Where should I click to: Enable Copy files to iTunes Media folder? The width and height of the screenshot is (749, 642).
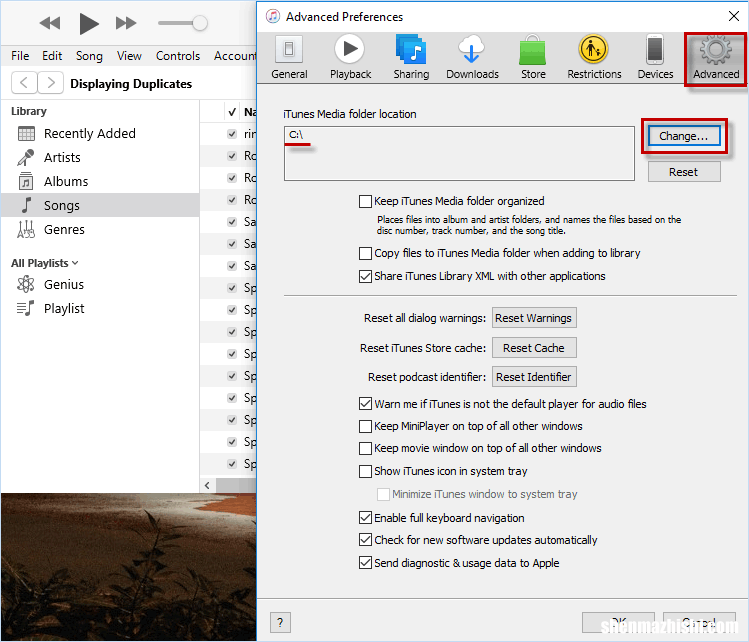coord(365,253)
